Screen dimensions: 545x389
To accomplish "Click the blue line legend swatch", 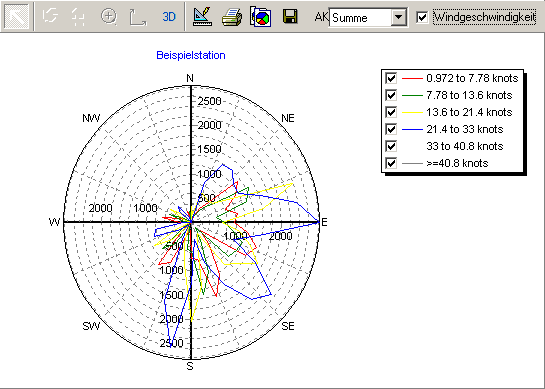I will coord(412,129).
